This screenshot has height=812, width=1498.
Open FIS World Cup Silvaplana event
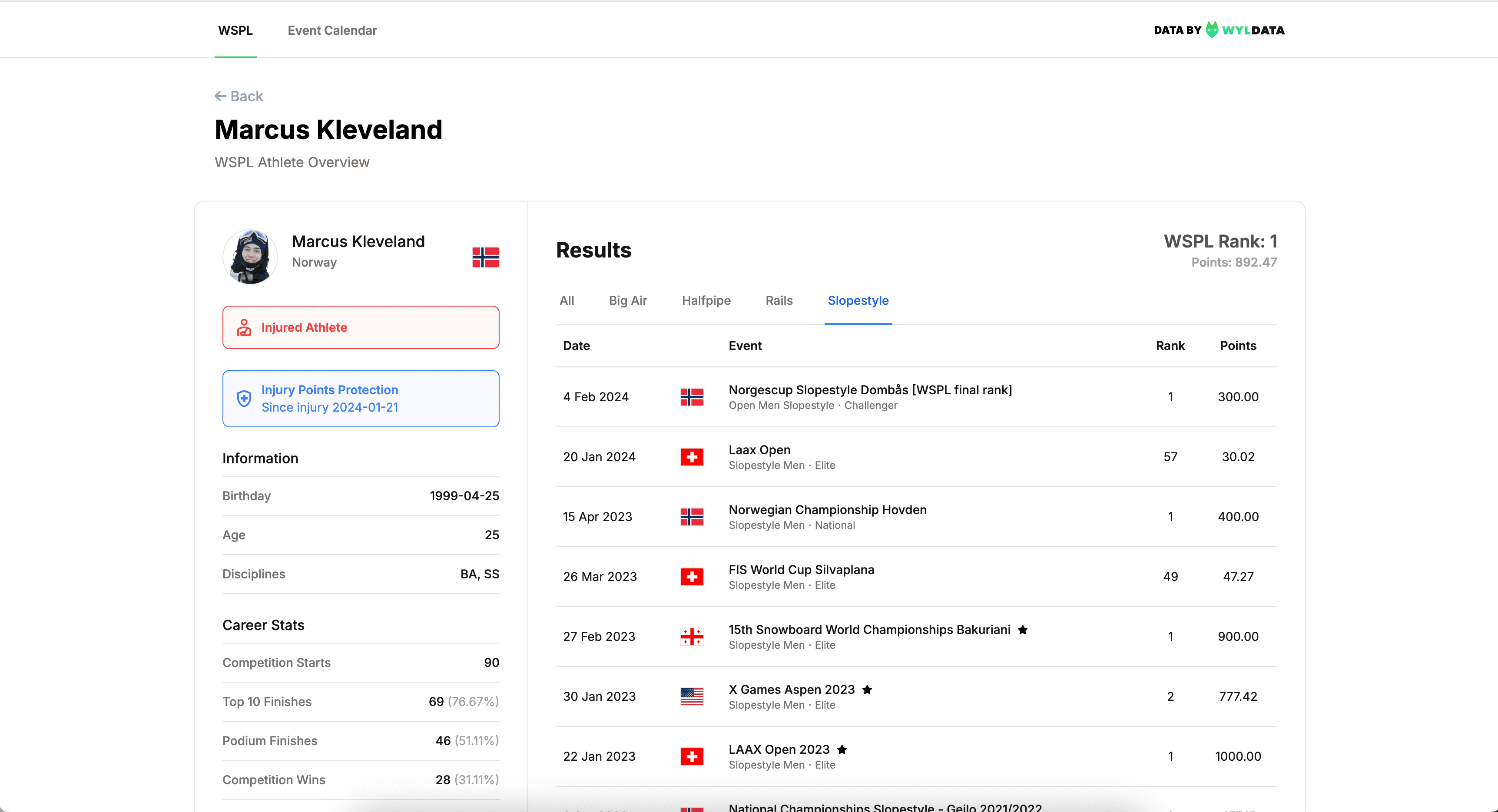point(801,569)
